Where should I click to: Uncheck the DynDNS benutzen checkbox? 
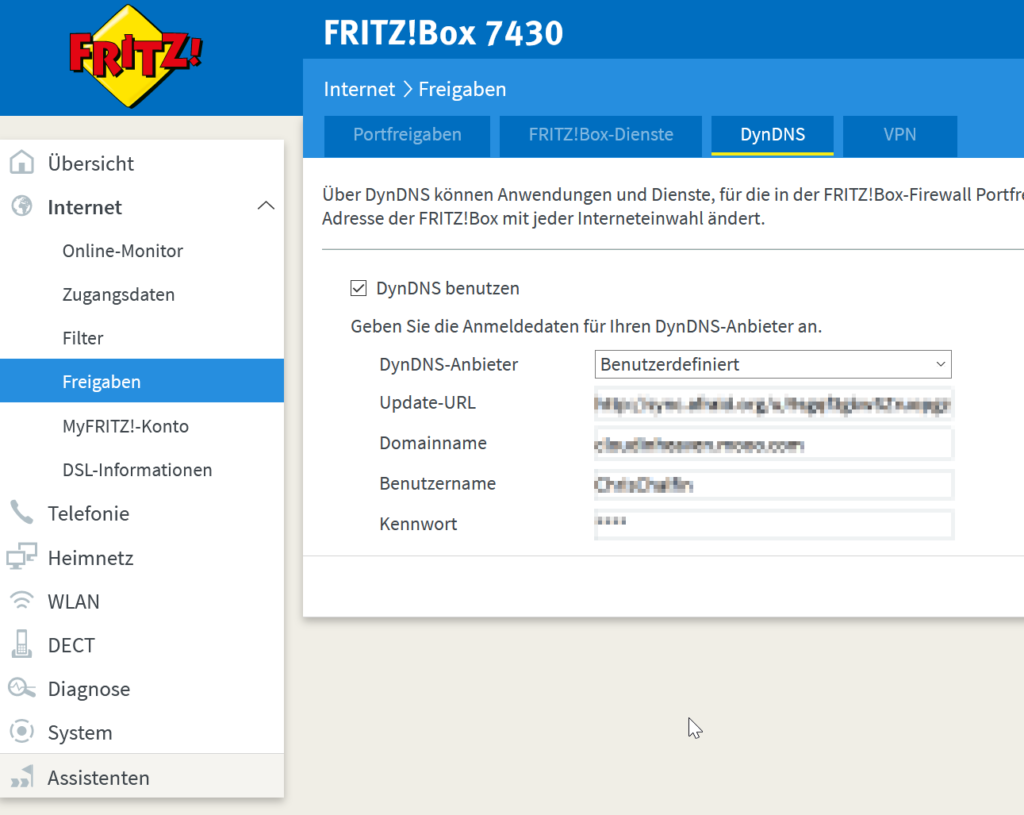point(358,289)
